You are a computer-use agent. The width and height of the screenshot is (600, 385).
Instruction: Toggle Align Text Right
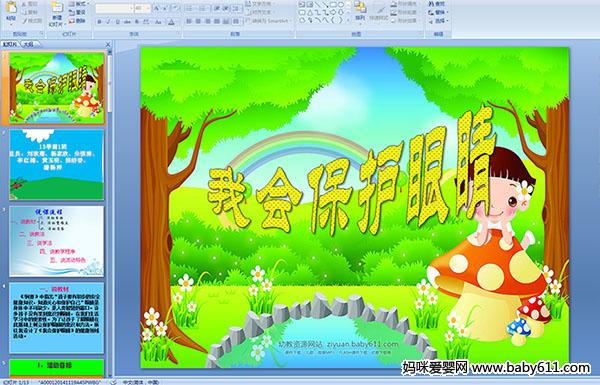[x=207, y=21]
